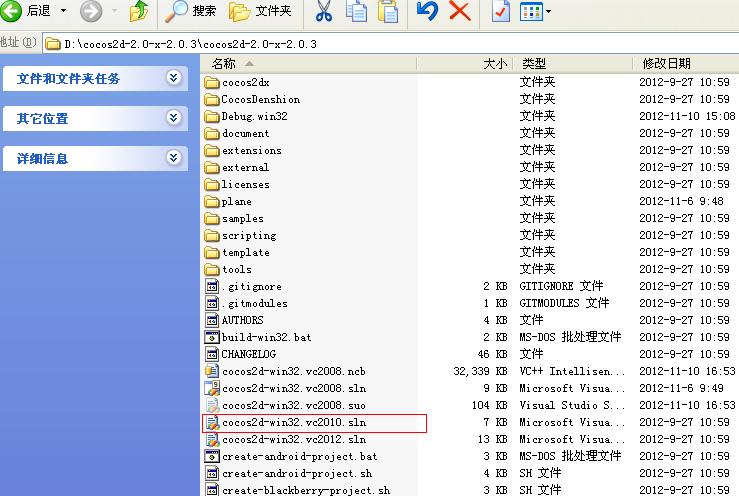Expand the Other Places panel chevron
Viewport: 739px width, 496px height.
(x=173, y=117)
